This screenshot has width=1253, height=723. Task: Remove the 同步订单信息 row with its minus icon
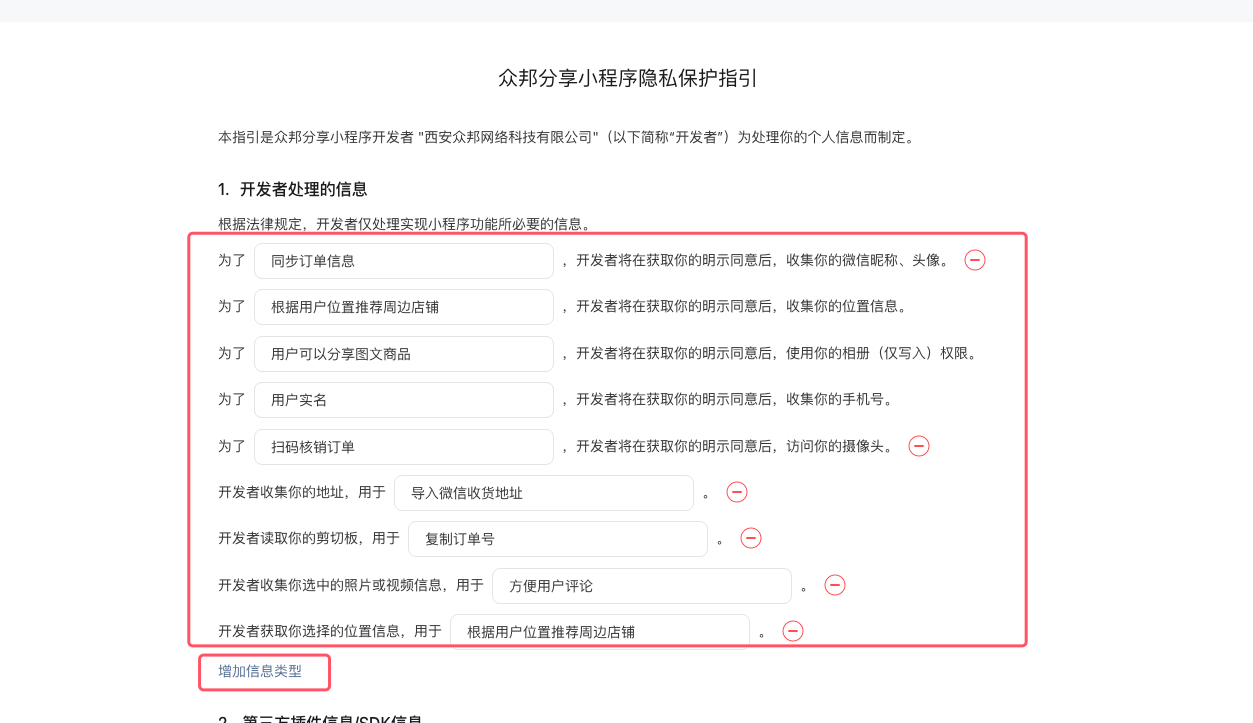pyautogui.click(x=974, y=260)
